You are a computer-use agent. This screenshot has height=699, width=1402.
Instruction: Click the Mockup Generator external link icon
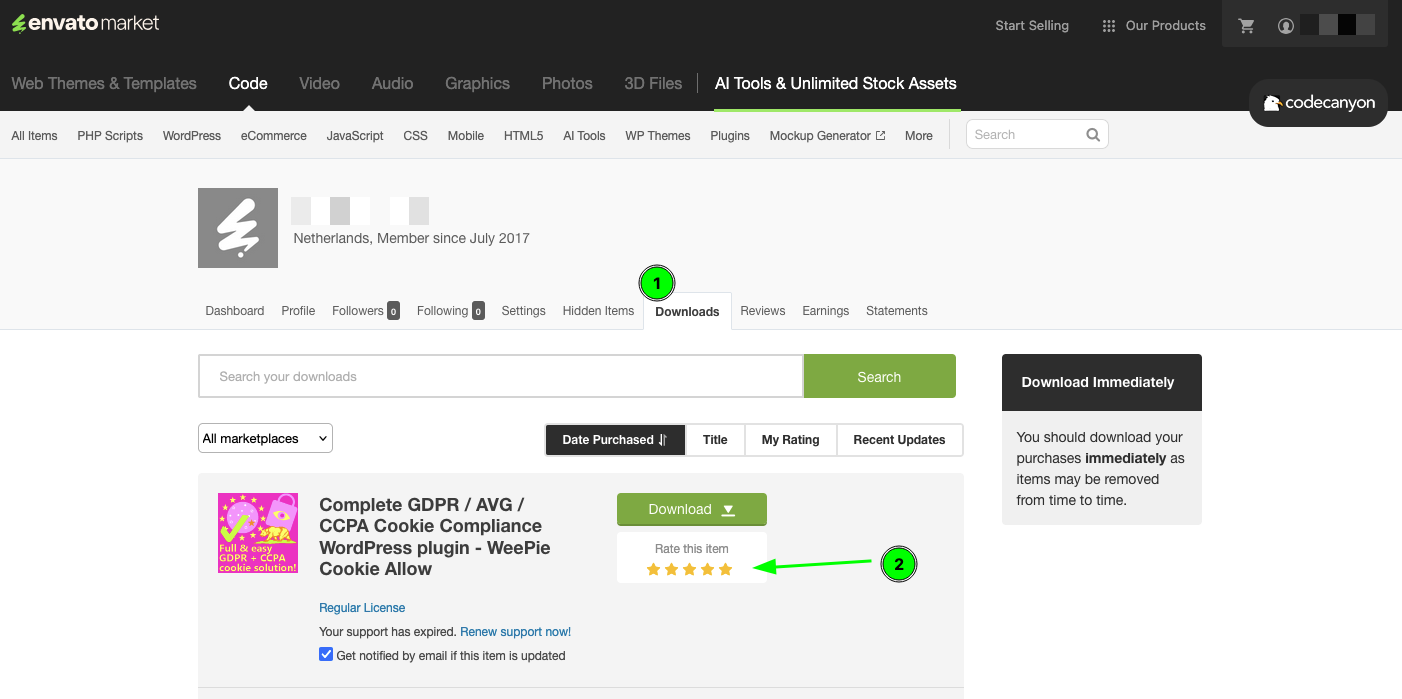pos(880,134)
